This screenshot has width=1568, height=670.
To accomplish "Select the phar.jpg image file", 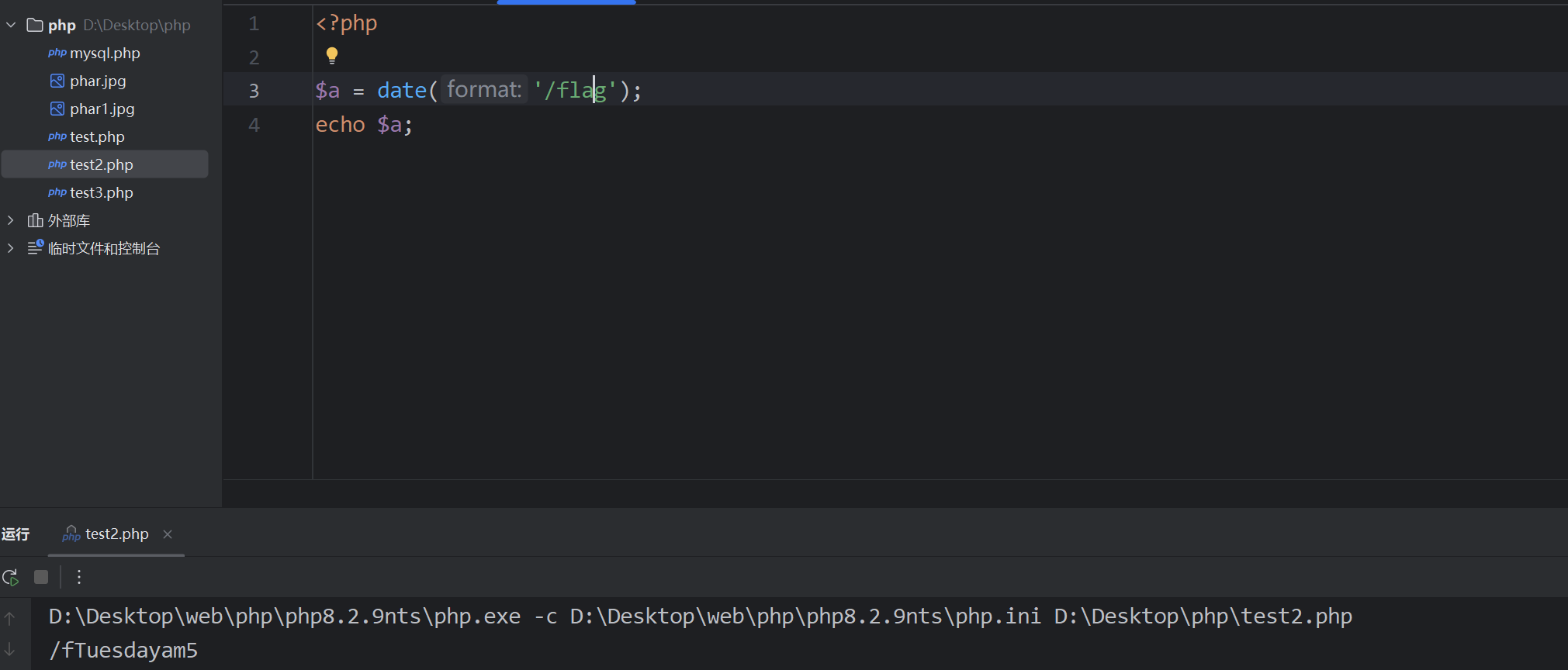I will point(97,81).
